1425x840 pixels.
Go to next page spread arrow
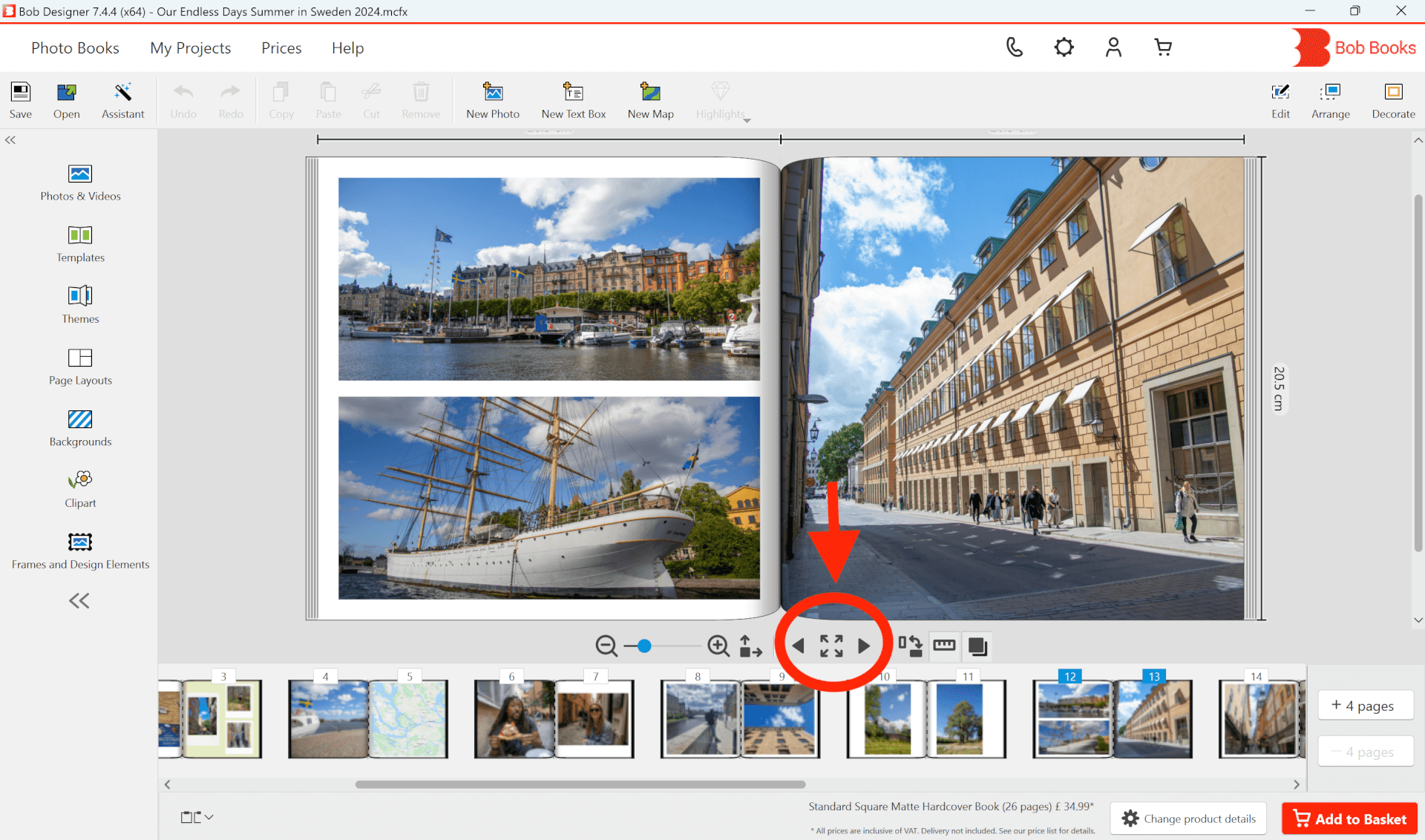point(864,646)
